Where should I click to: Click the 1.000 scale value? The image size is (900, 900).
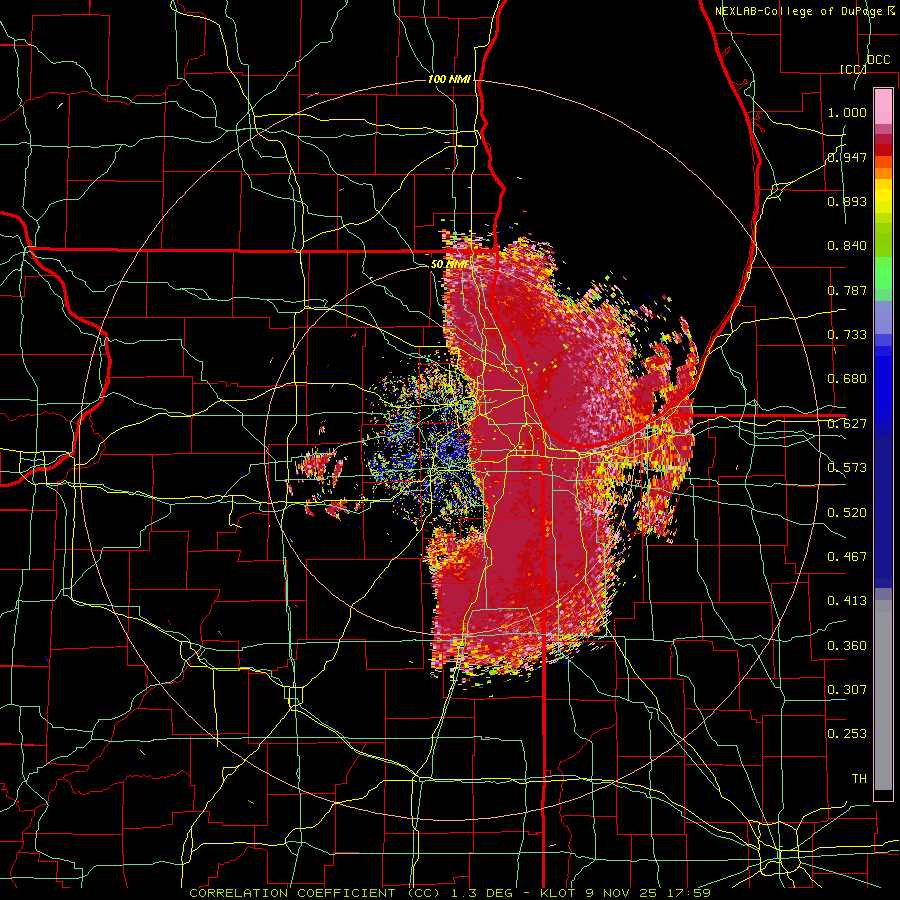(x=847, y=112)
